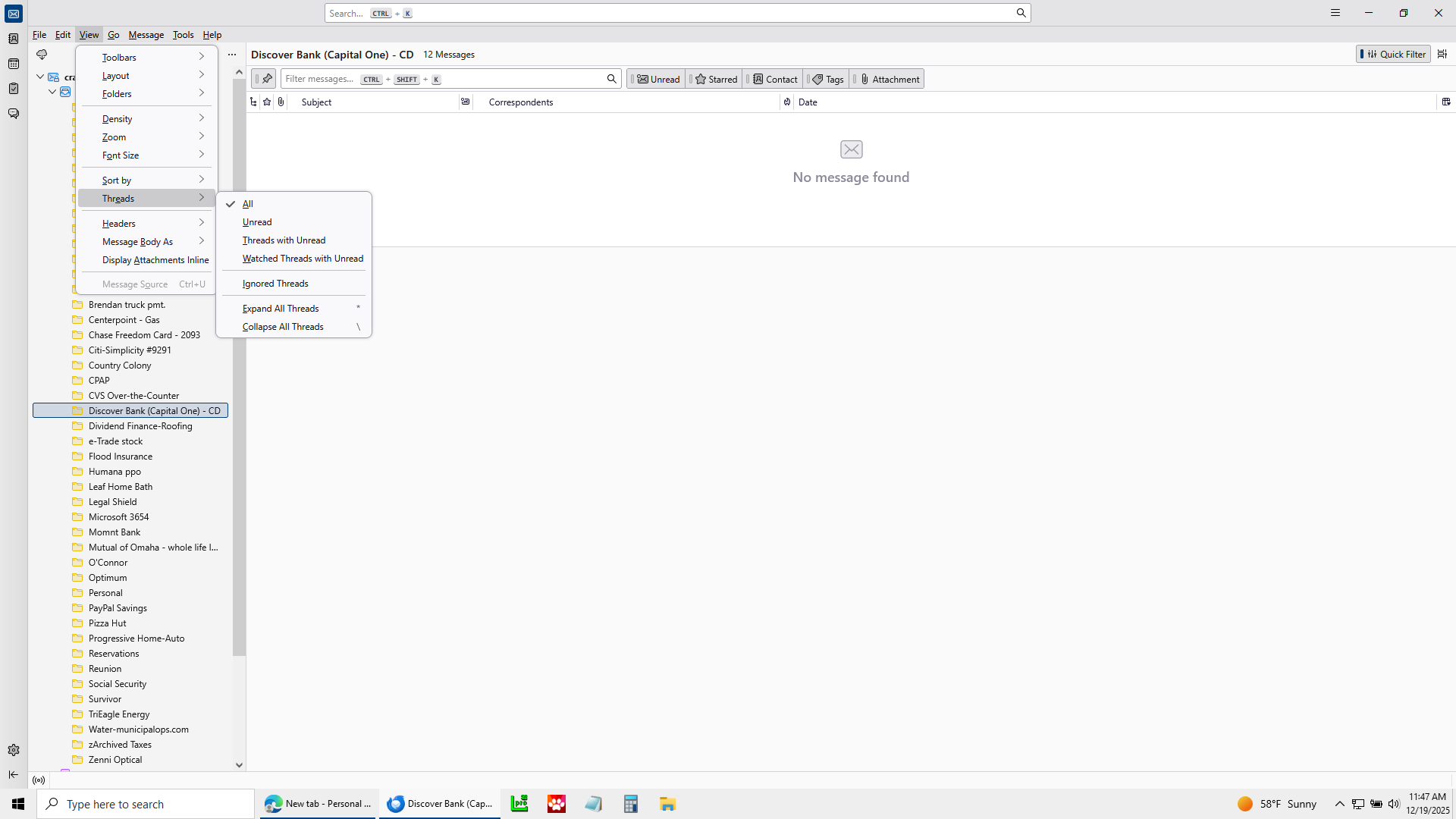Click Expand All Threads

[281, 309]
